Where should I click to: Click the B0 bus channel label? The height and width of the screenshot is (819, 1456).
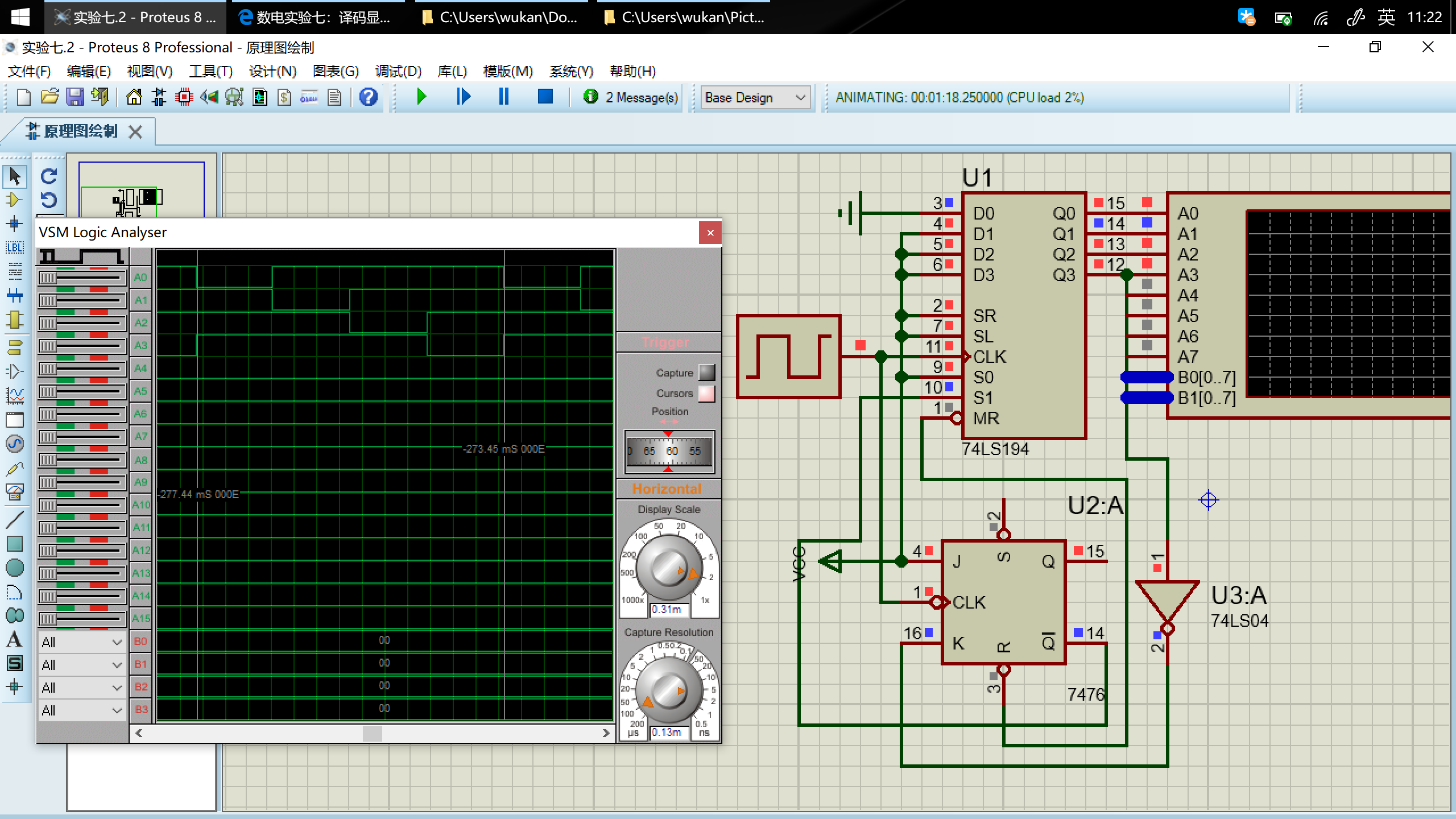tap(140, 642)
